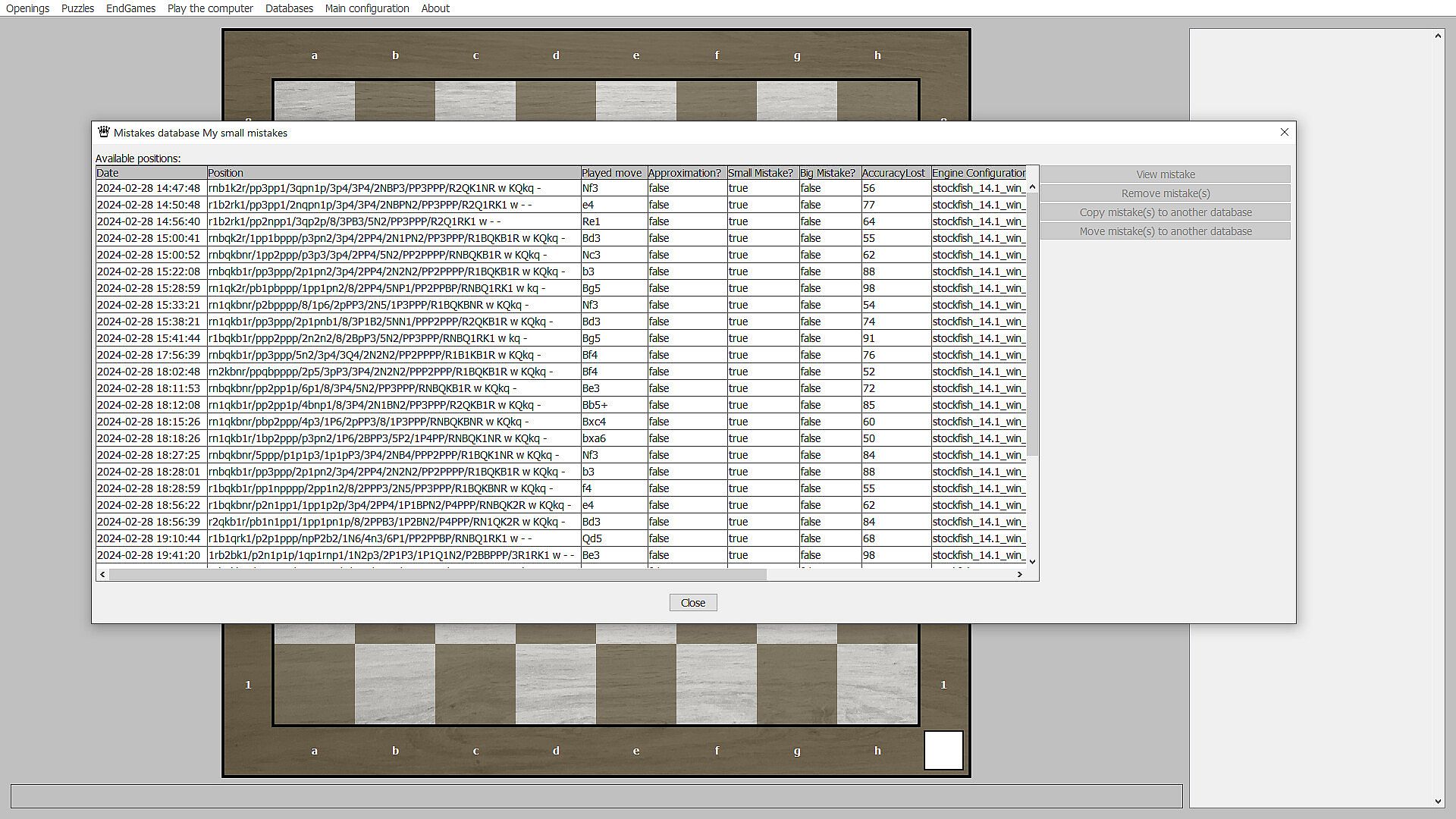Screen dimensions: 1456x819
Task: Click the Played move column header
Action: (x=611, y=173)
